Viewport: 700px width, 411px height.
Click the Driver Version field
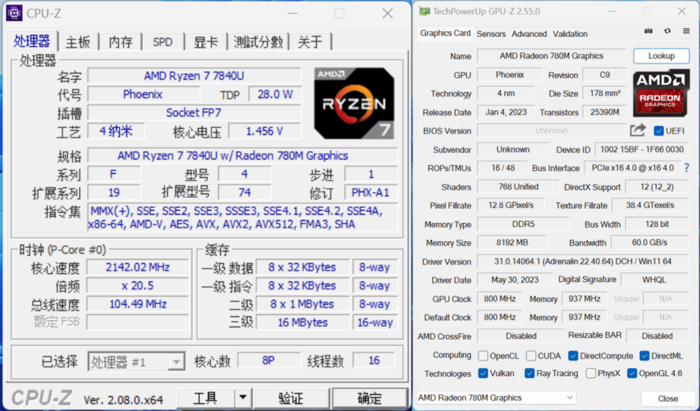pos(582,262)
